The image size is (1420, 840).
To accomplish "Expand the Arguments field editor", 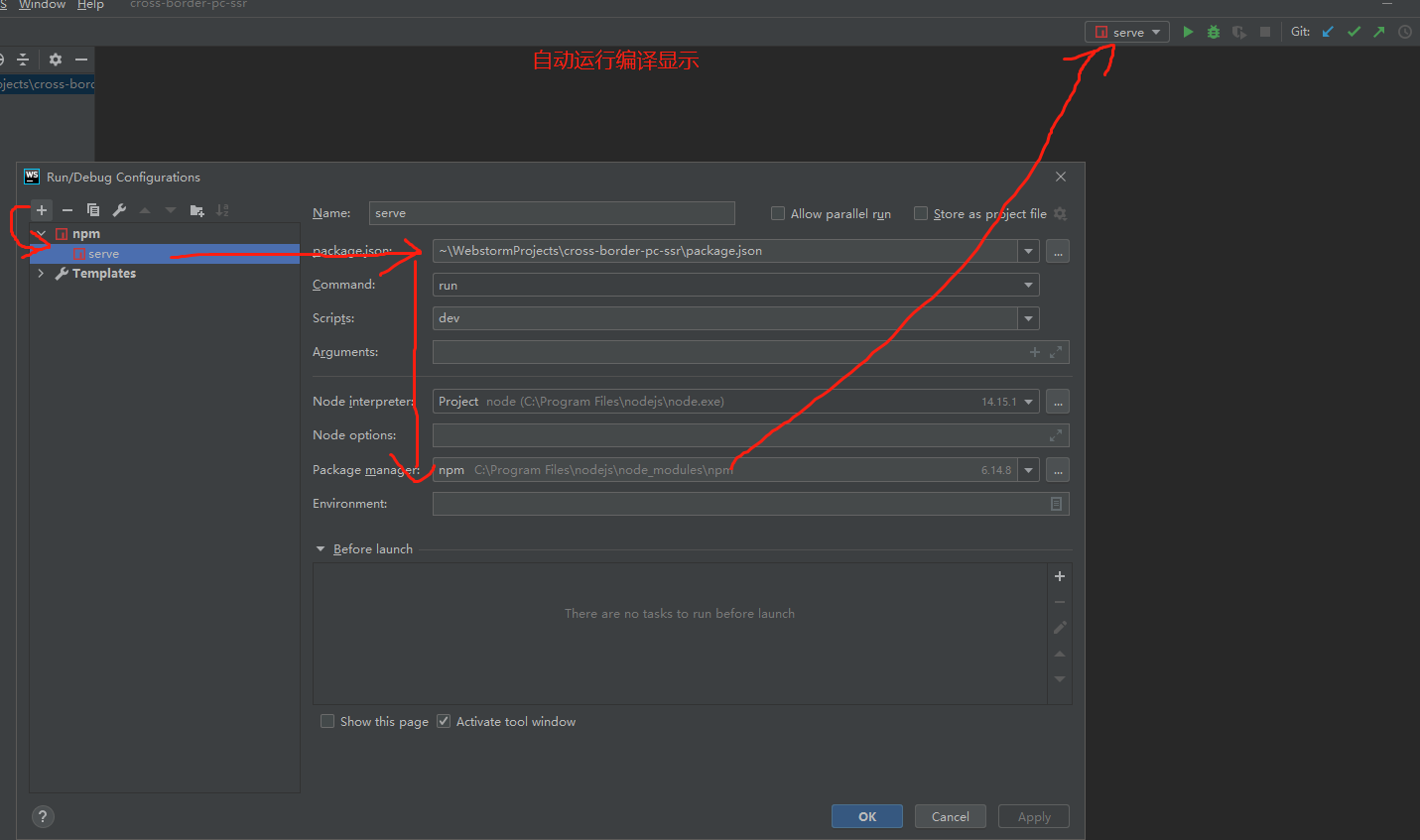I will point(1056,352).
